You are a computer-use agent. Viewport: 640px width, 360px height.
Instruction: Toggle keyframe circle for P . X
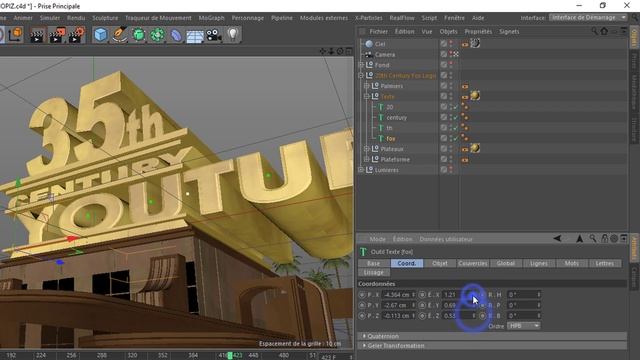pos(362,294)
